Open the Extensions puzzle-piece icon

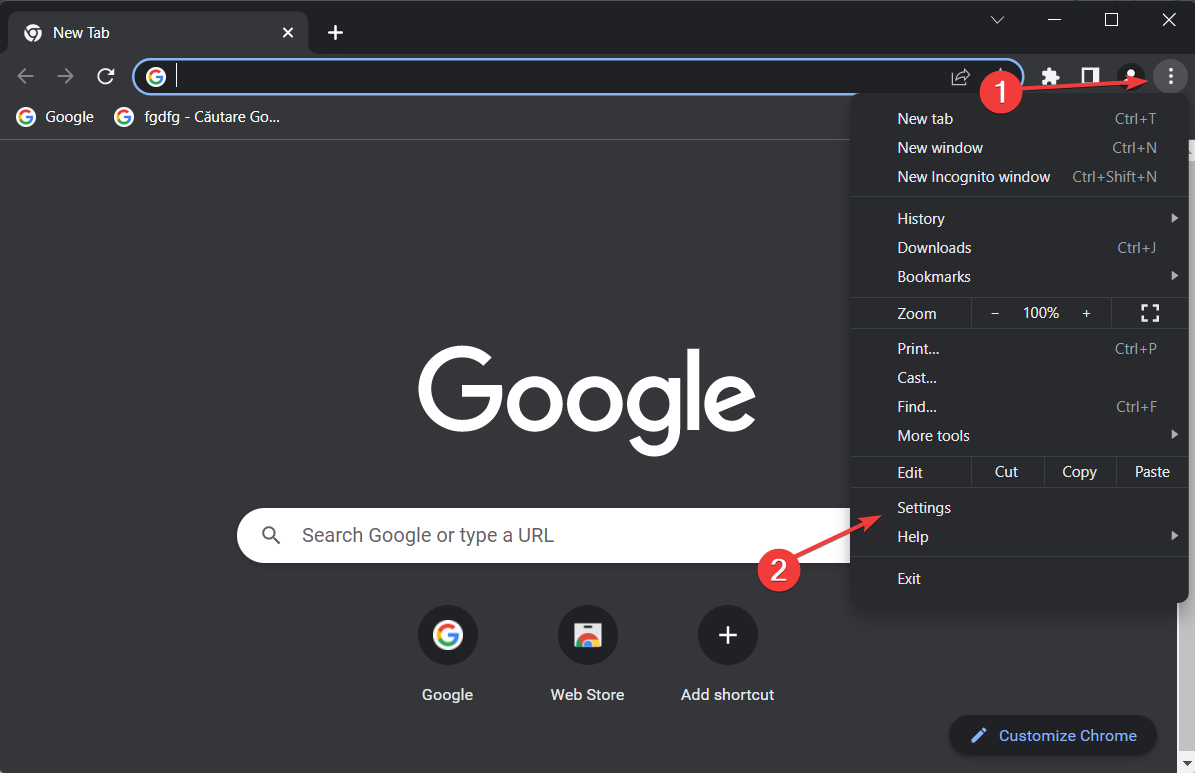pos(1050,76)
